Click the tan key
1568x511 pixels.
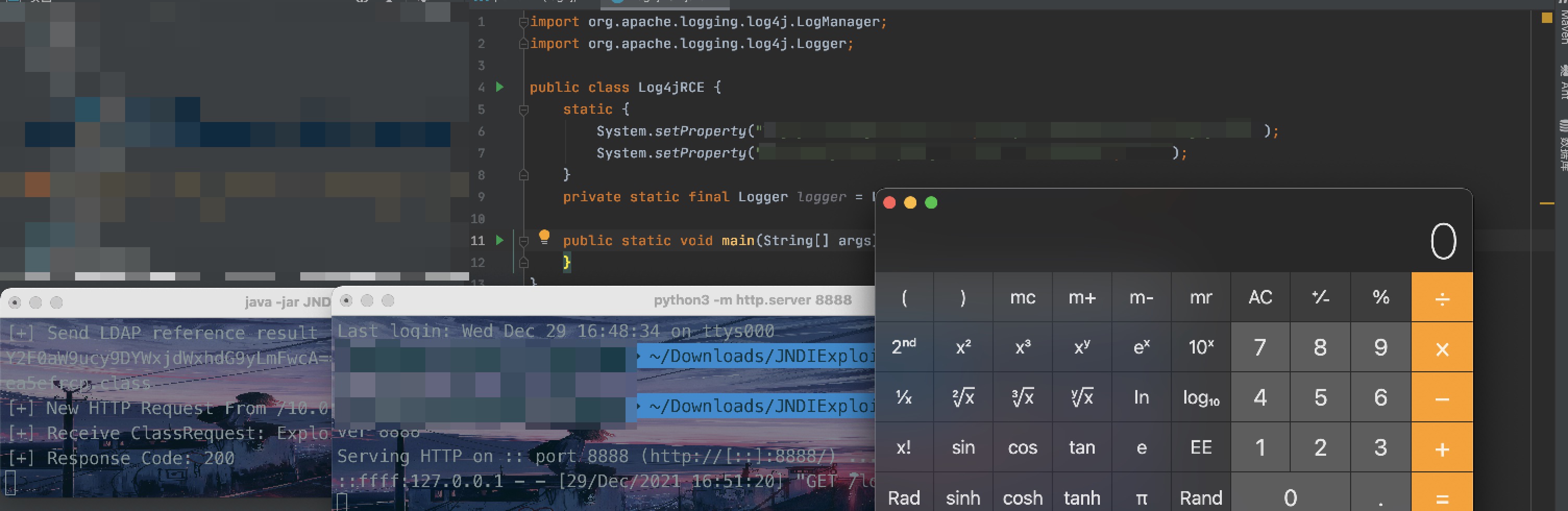point(1082,447)
